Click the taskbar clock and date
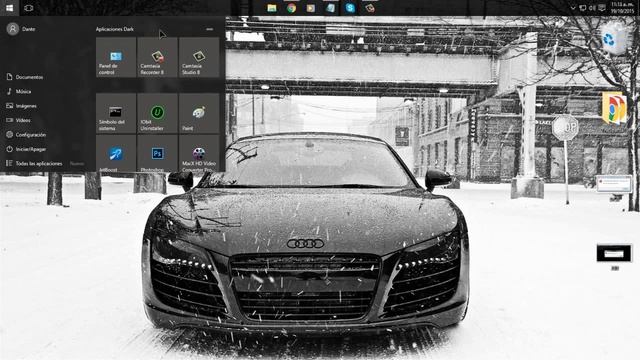Screen dimensions: 640x360 (622, 8)
